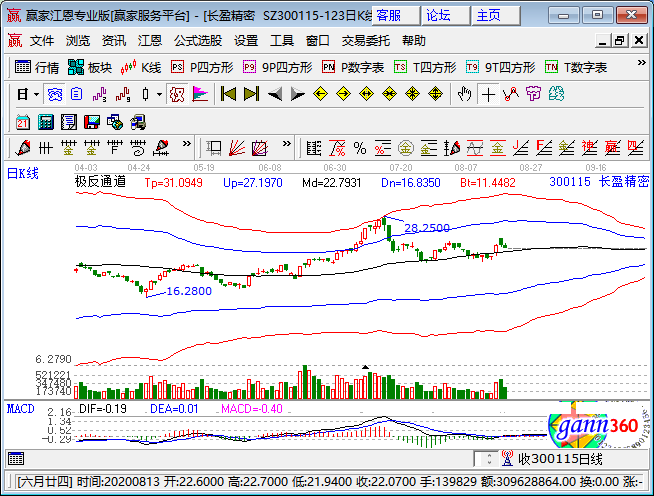Click the 论坛 button
The height and width of the screenshot is (496, 654).
pos(445,16)
